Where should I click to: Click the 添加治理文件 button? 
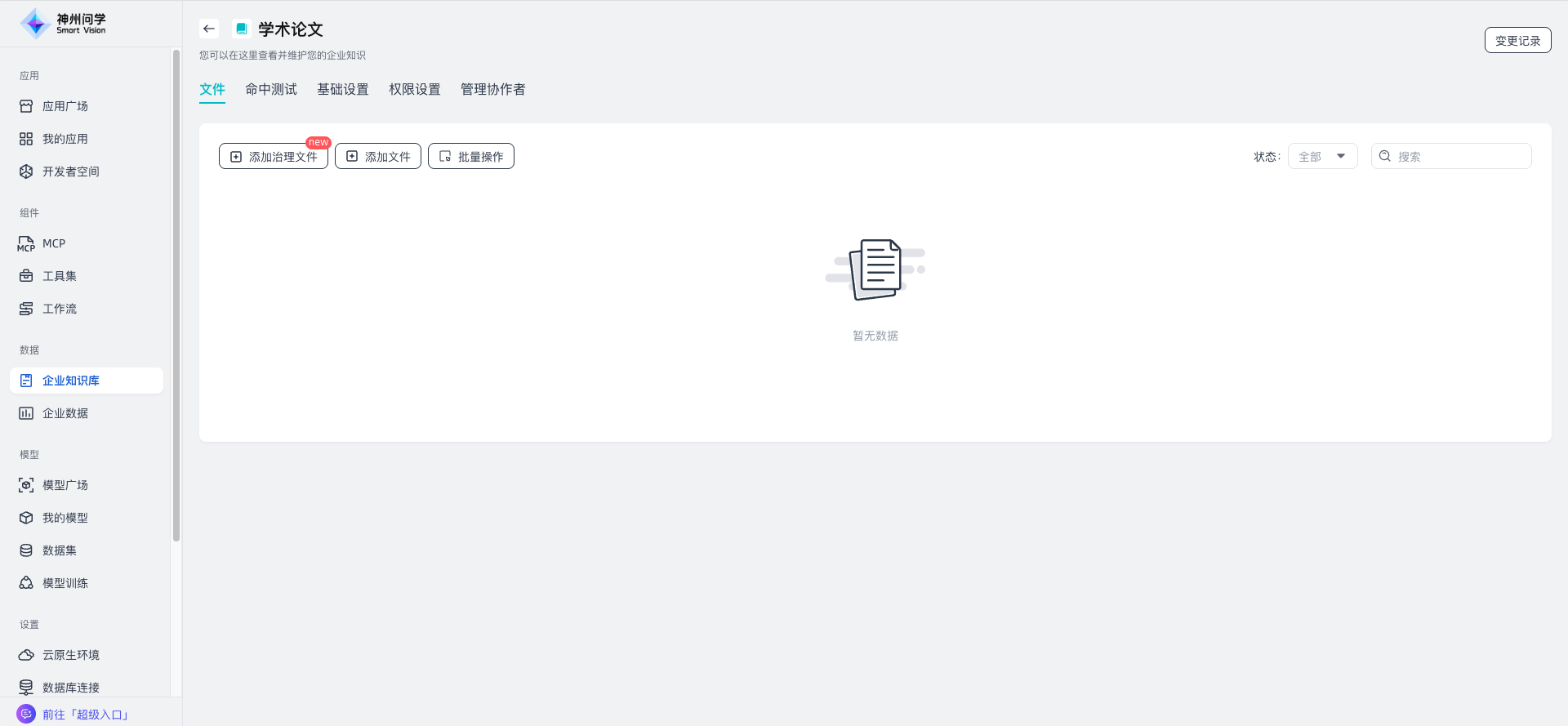point(274,156)
